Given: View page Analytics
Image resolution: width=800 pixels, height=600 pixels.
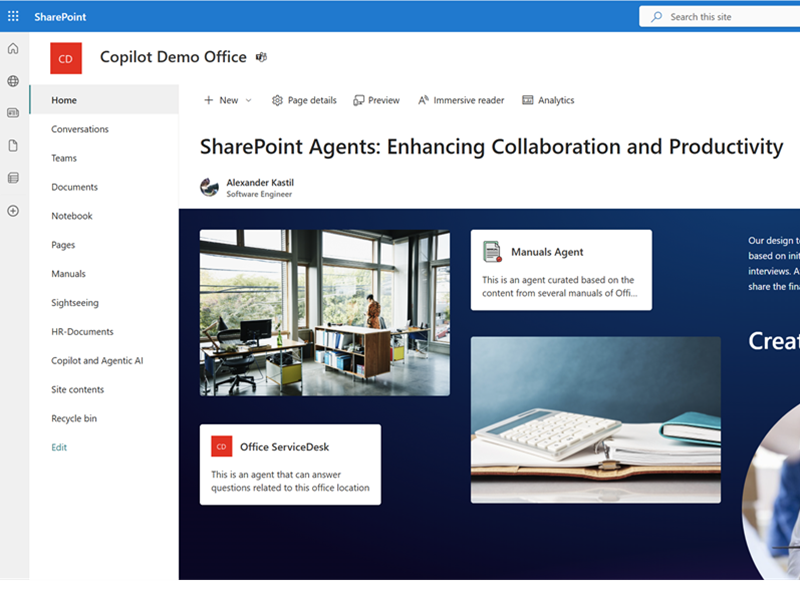Looking at the screenshot, I should tap(548, 100).
